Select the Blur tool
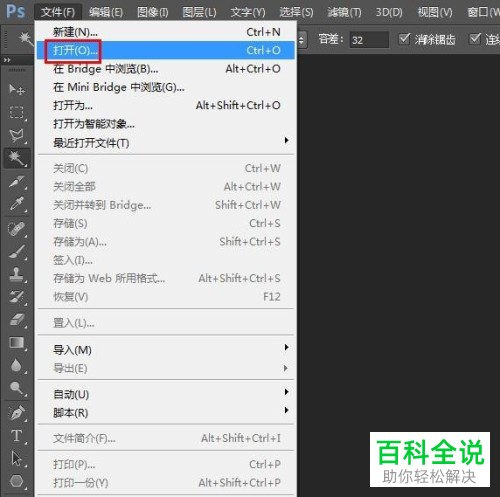The width and height of the screenshot is (500, 497). click(x=16, y=366)
